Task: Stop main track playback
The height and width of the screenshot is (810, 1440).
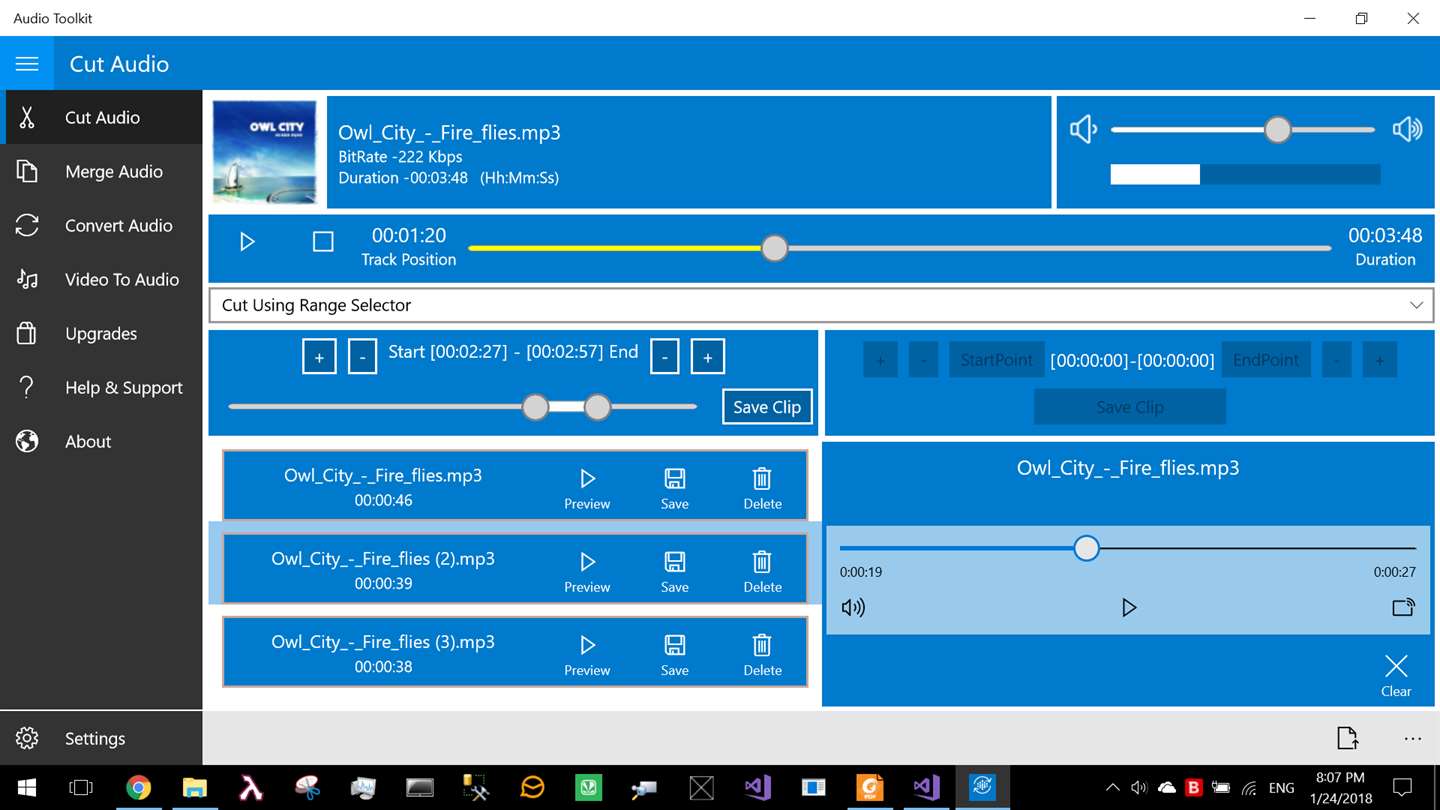Action: pyautogui.click(x=323, y=242)
